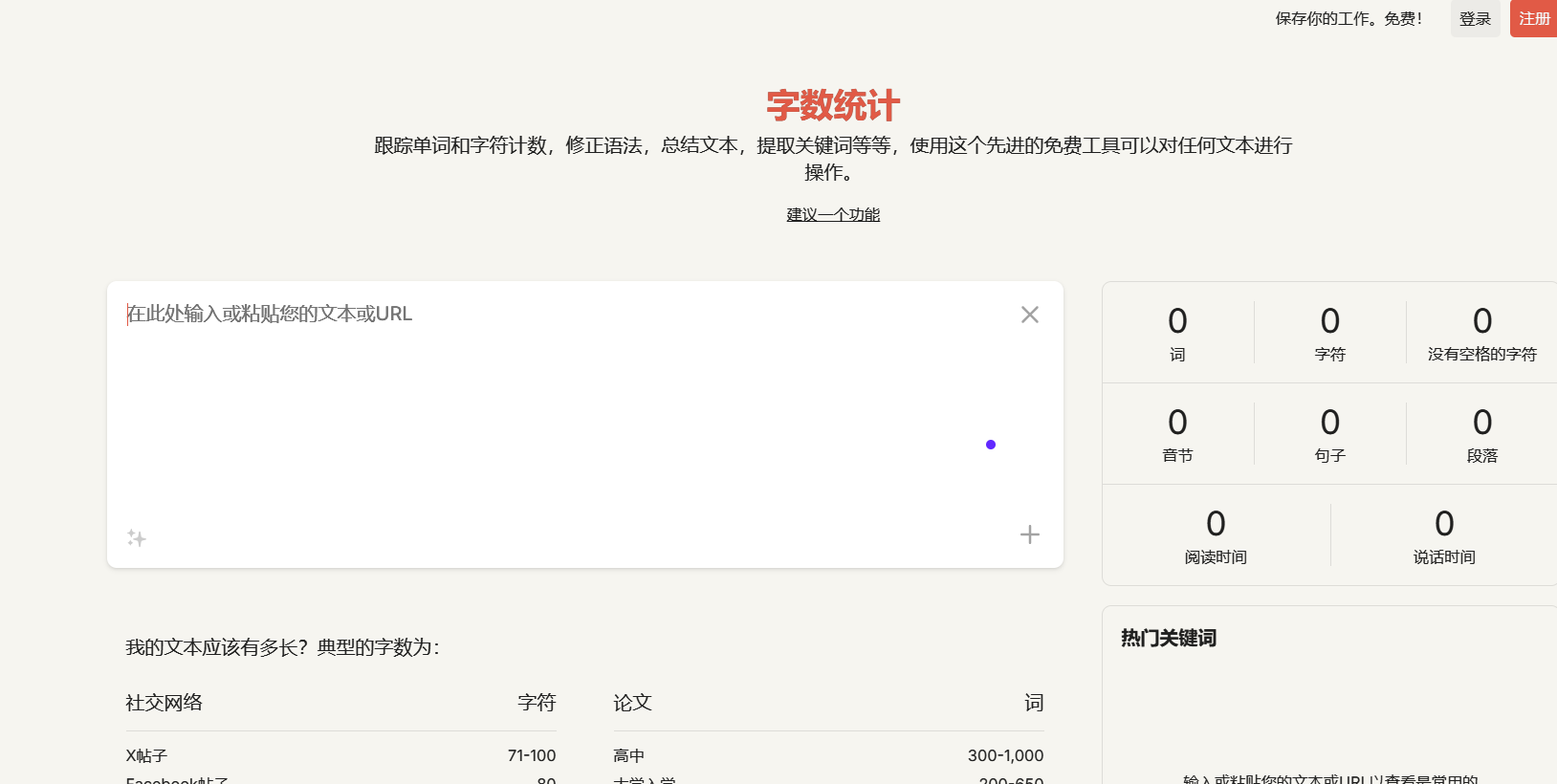Click the sparkle AI icon in the text box
The width and height of the screenshot is (1557, 784).
click(x=137, y=538)
